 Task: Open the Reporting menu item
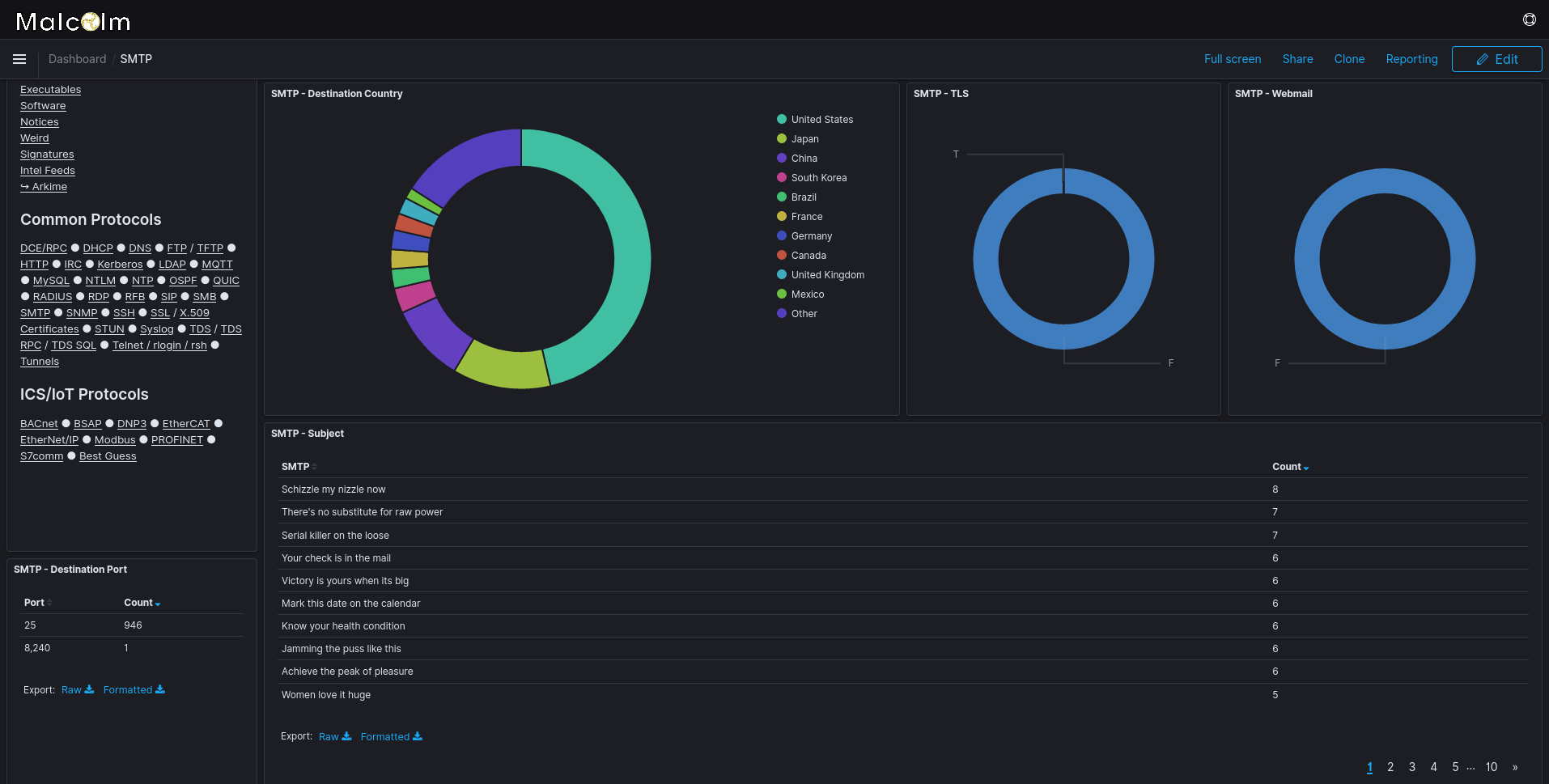click(x=1411, y=59)
